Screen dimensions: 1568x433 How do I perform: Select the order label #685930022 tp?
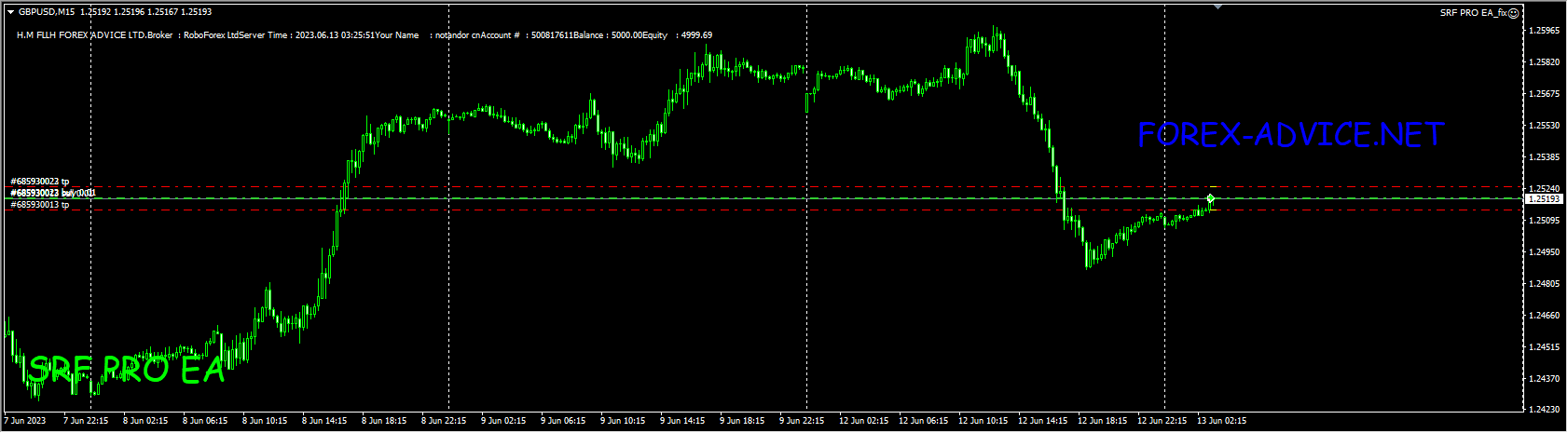coord(39,182)
